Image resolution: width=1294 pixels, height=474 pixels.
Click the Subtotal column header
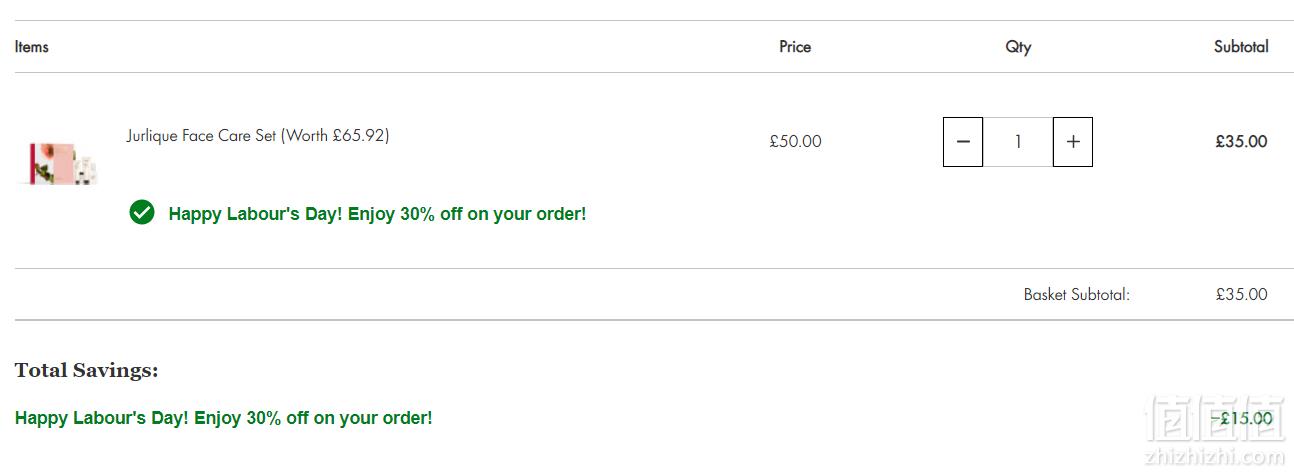tap(1241, 46)
